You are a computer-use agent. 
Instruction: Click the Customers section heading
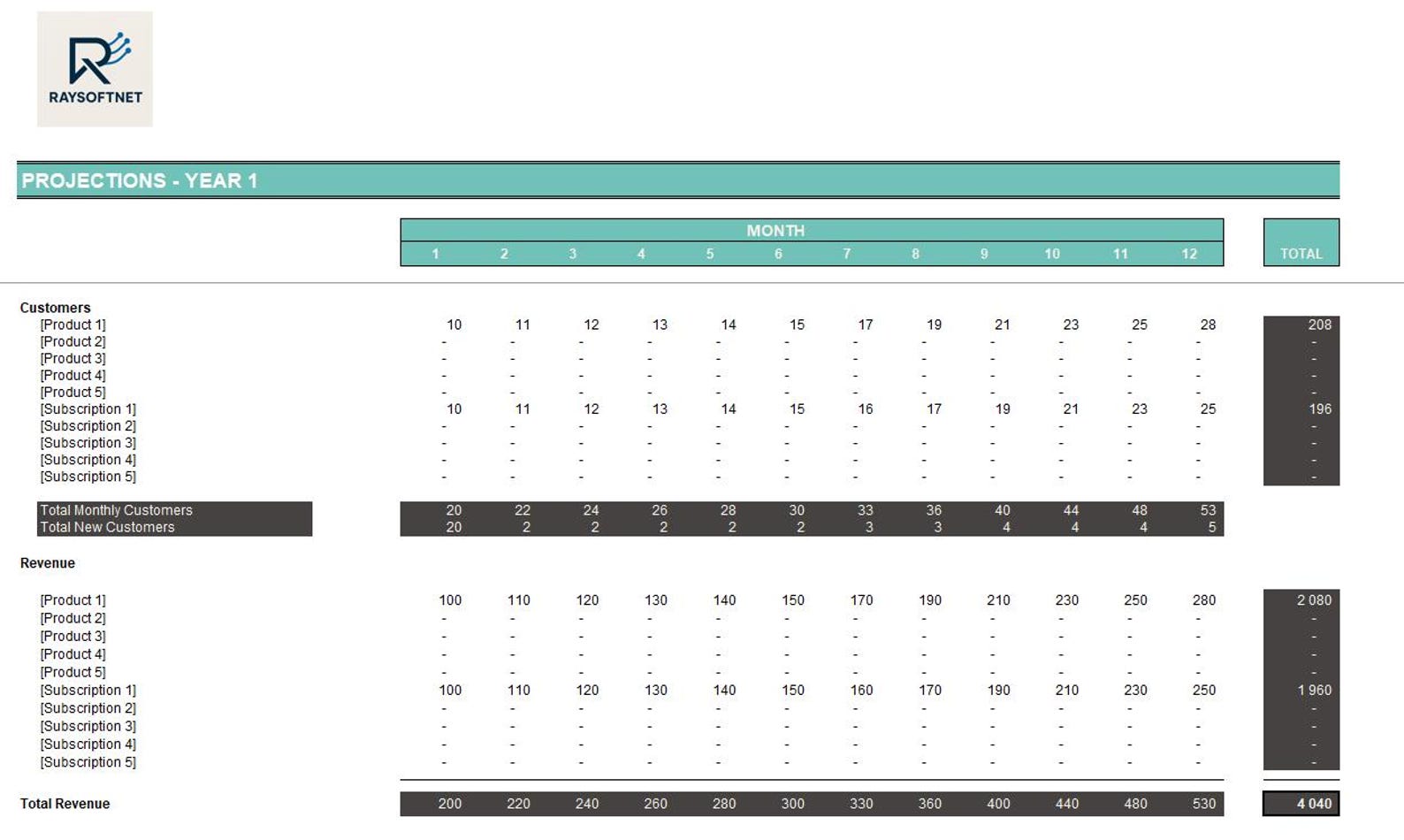pyautogui.click(x=55, y=308)
